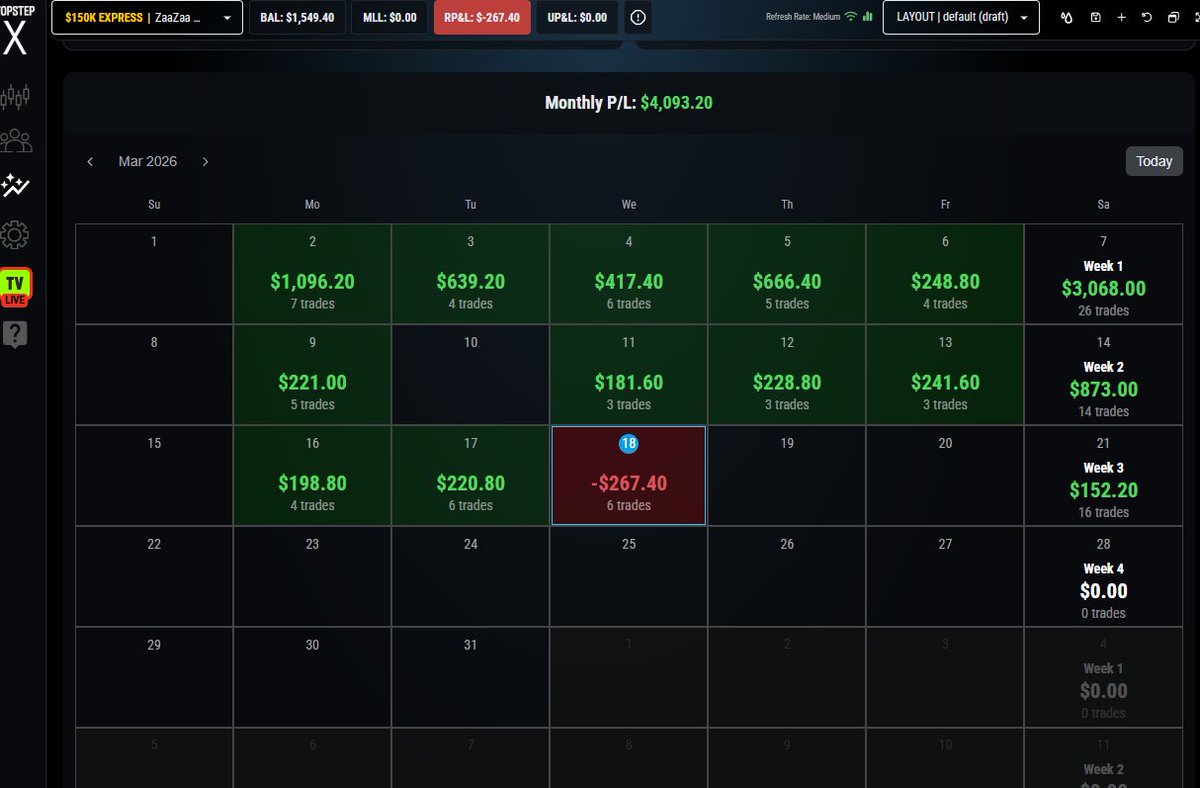Click the Refresh Rate: Medium label

[803, 17]
